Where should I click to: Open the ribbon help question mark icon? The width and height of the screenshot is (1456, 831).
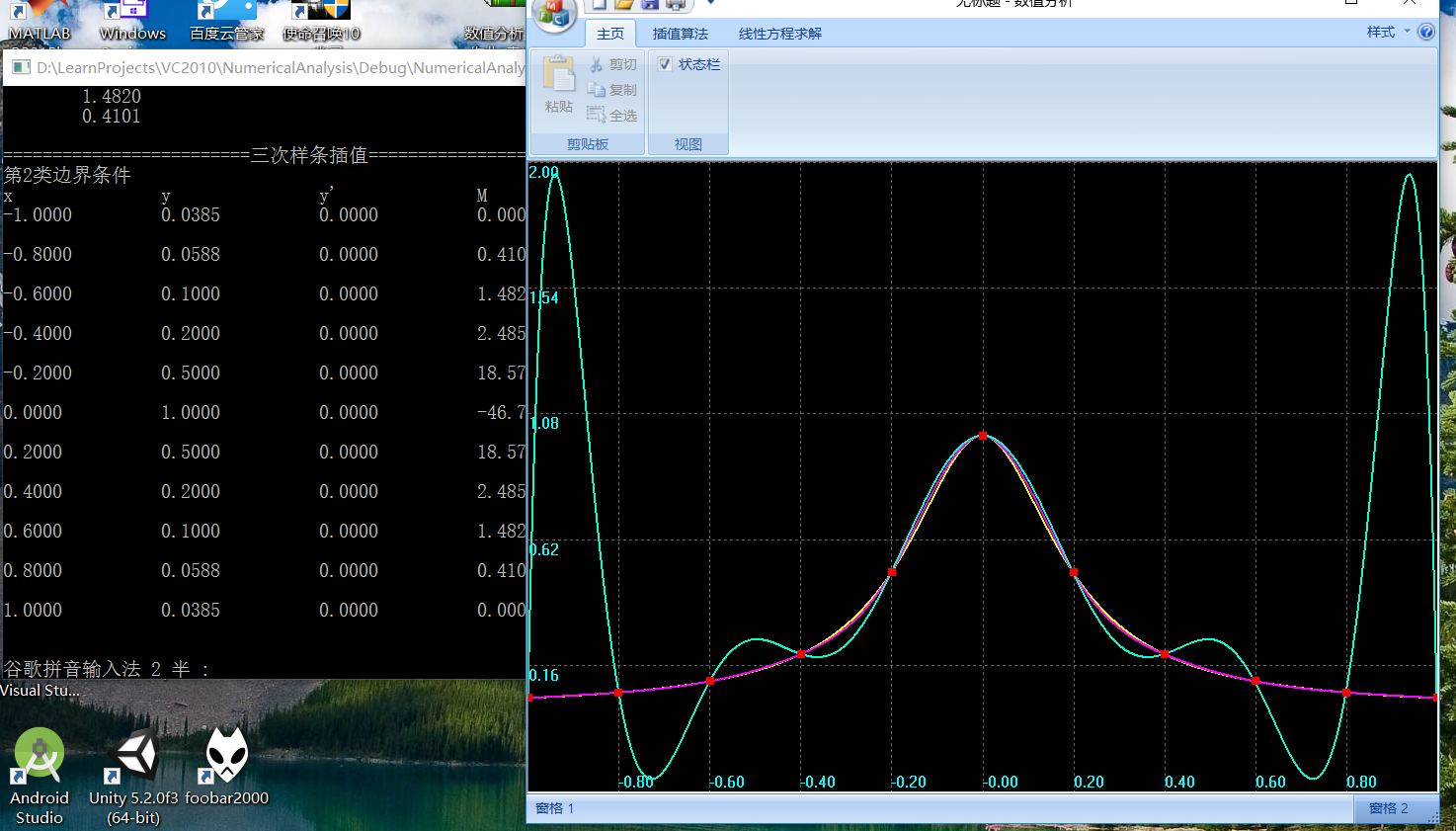1426,32
